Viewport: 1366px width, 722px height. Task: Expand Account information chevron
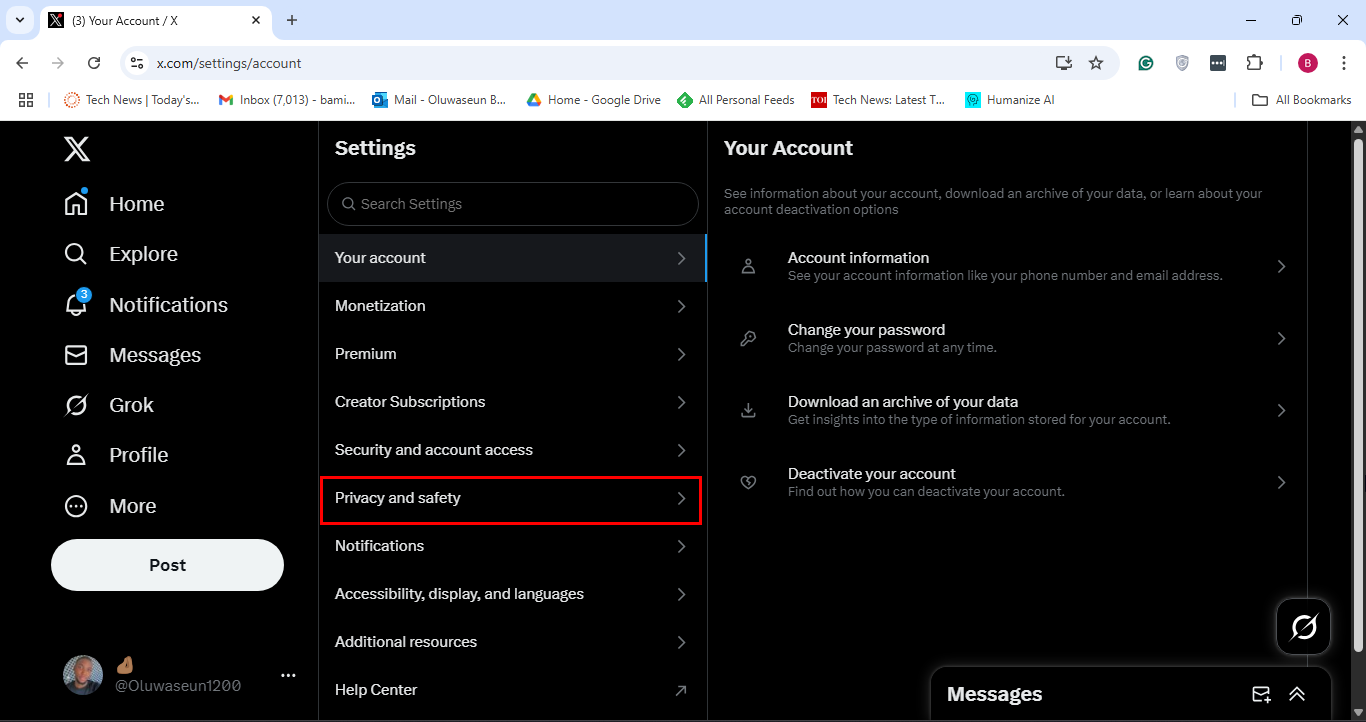pos(1281,266)
